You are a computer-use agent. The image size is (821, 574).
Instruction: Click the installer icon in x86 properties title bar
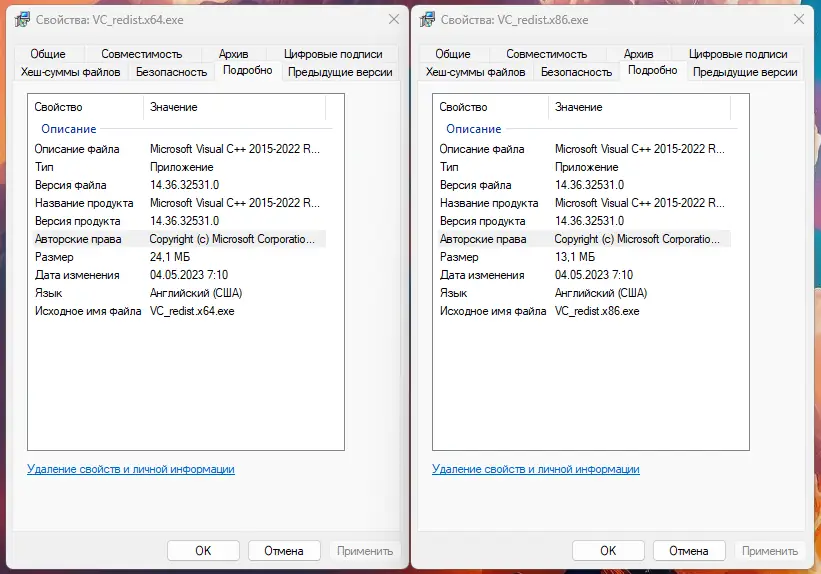(x=427, y=19)
